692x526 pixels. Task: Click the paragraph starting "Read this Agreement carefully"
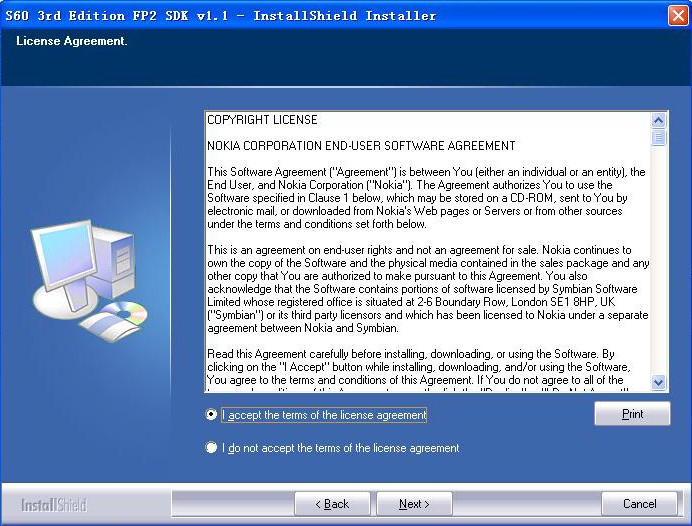tap(419, 370)
